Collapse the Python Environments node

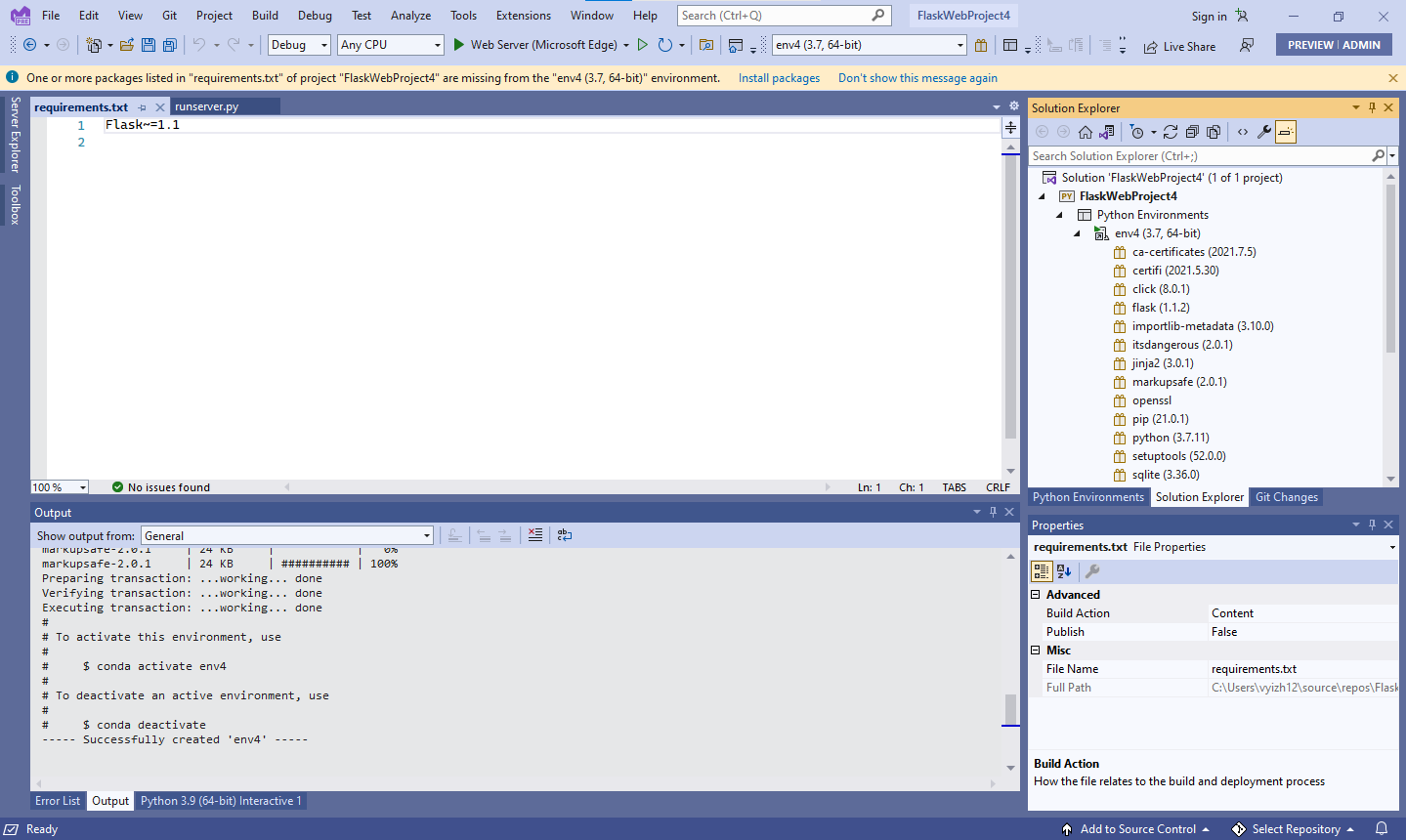[x=1060, y=215]
